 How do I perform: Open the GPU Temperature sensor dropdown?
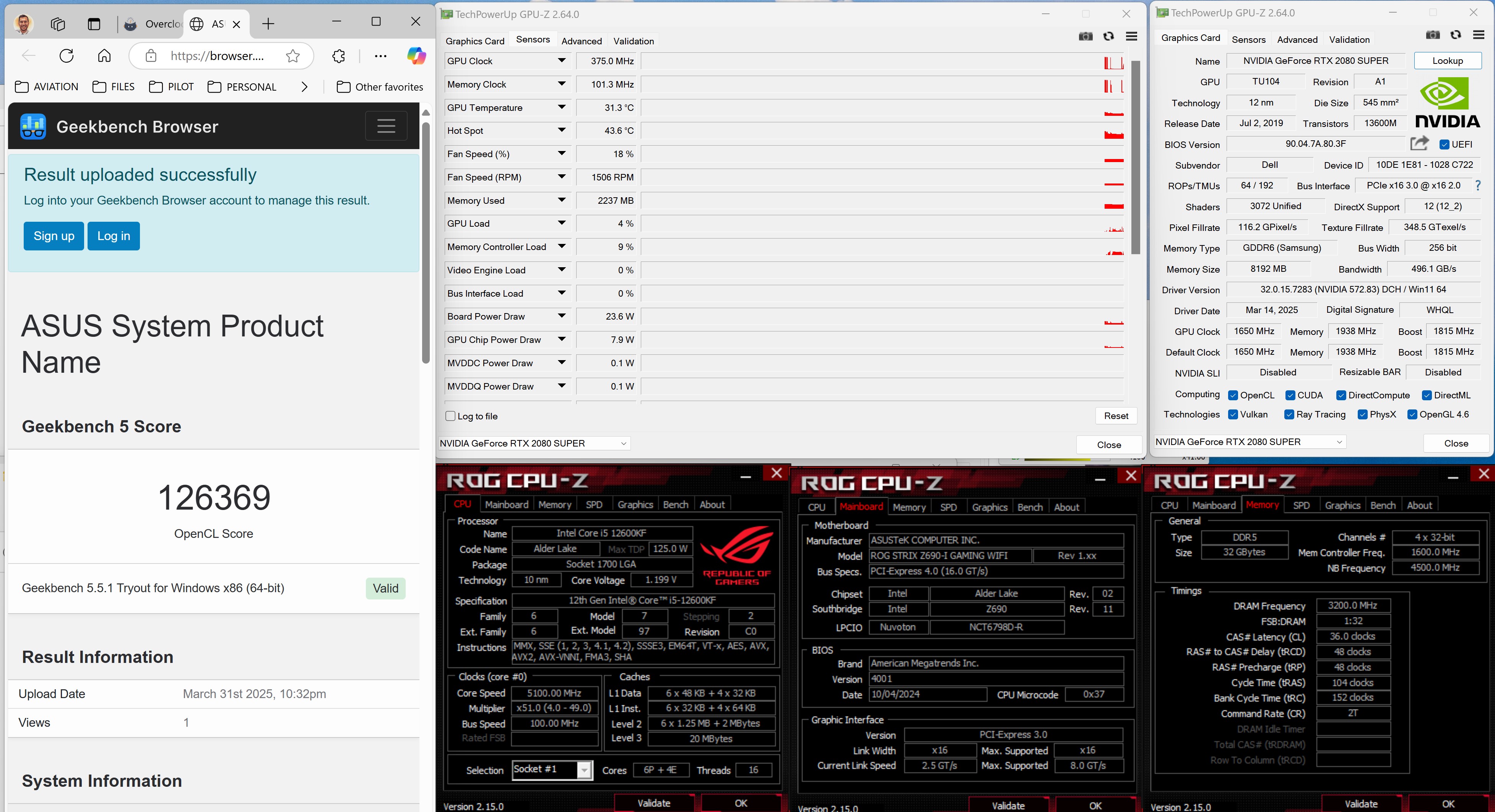(561, 107)
